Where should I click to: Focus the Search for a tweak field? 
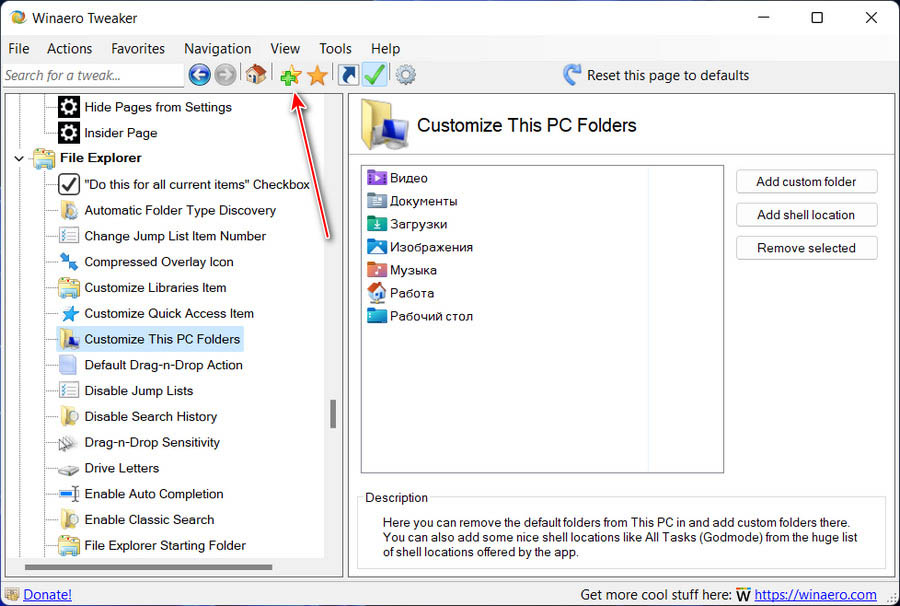(x=93, y=75)
